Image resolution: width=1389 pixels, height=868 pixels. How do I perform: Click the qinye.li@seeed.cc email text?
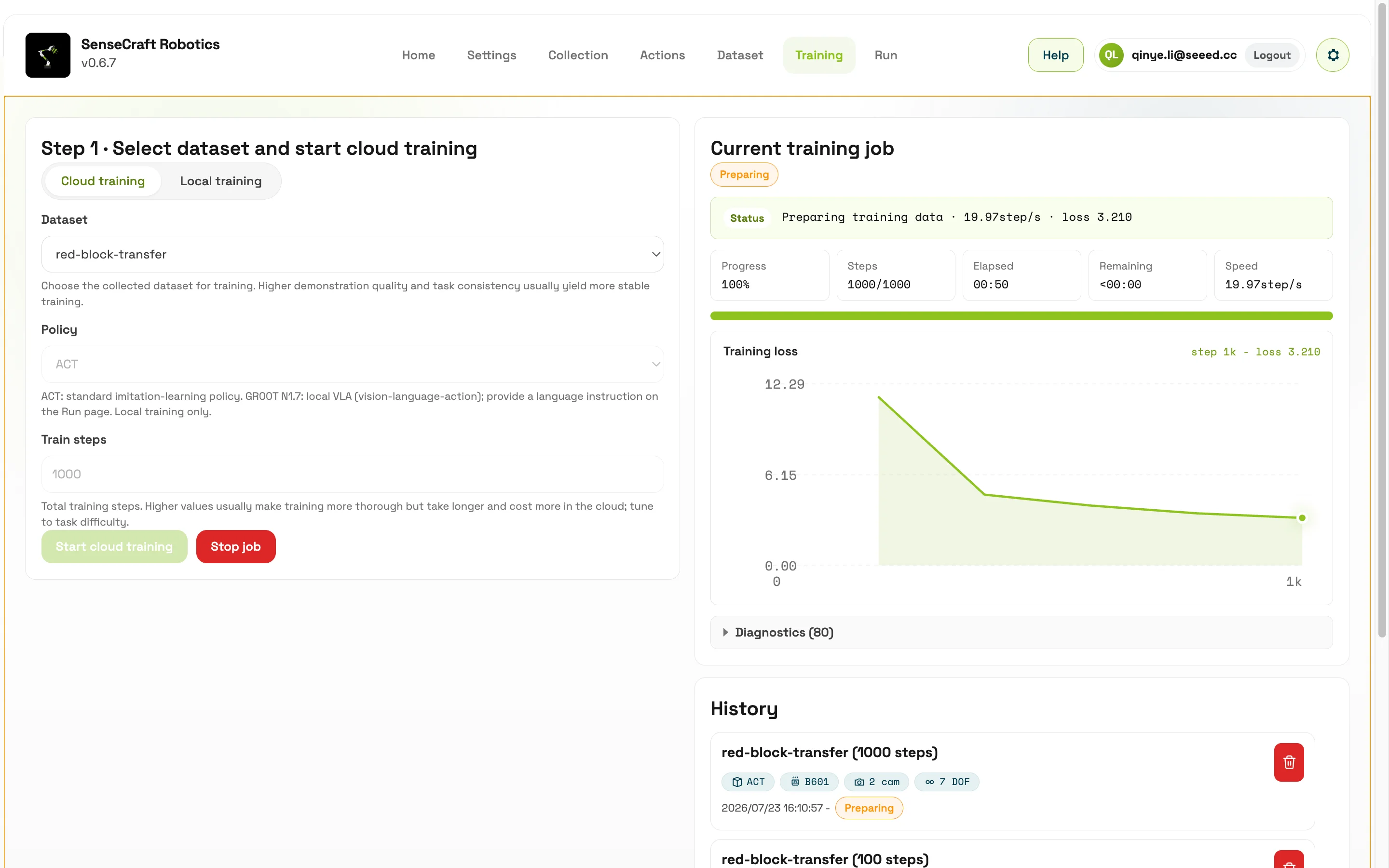coord(1184,55)
